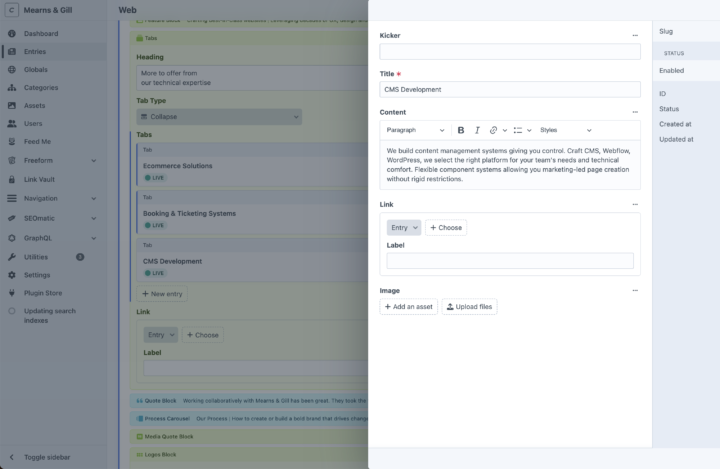
Task: Open the Styles dropdown in editor
Action: 565,130
